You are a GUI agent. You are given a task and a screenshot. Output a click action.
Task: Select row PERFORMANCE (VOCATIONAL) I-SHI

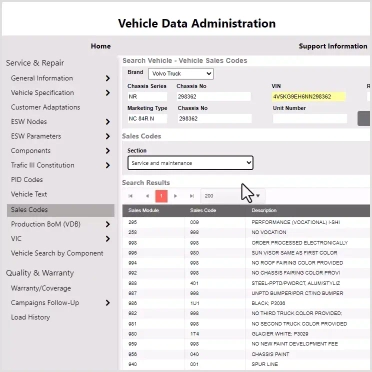tap(246, 222)
